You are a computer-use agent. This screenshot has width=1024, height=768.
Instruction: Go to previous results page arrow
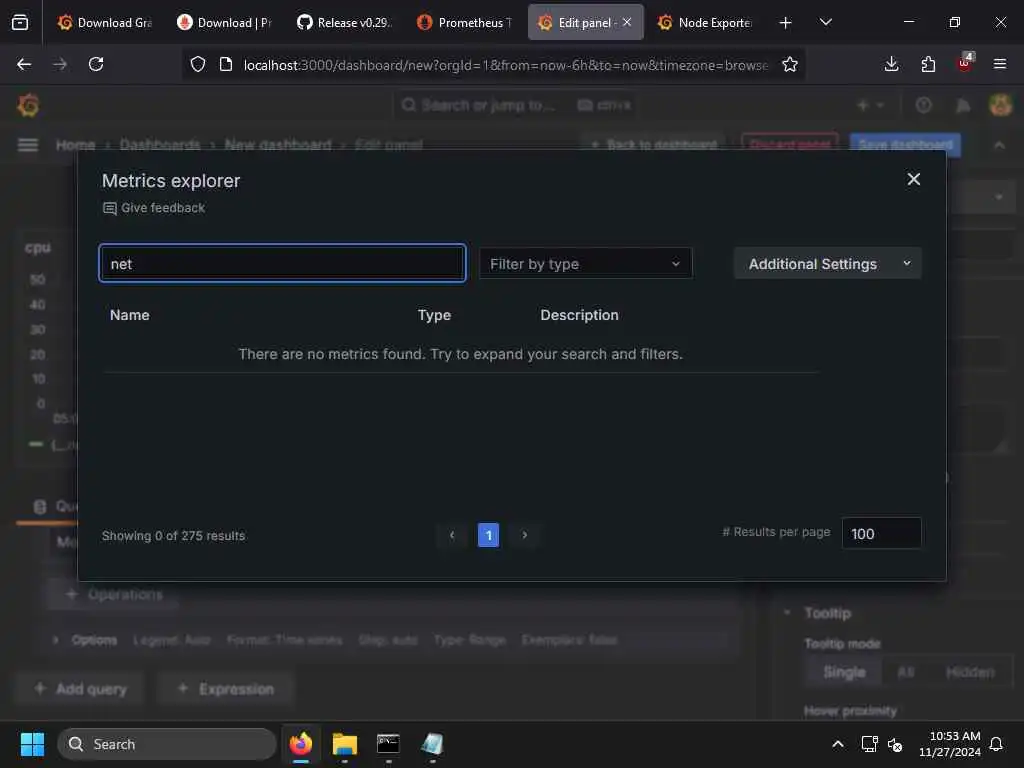[452, 535]
